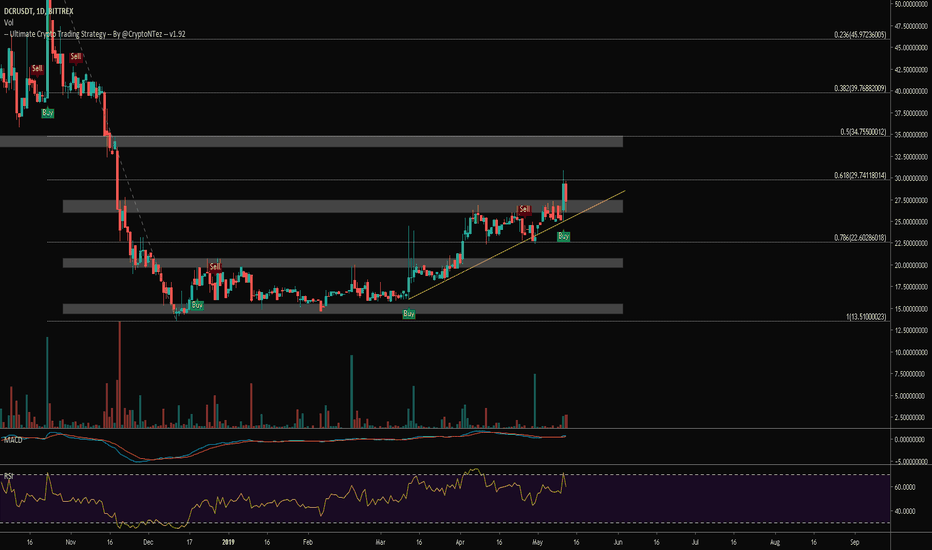
Task: Select the yellow ascending trendline
Action: [x=517, y=244]
